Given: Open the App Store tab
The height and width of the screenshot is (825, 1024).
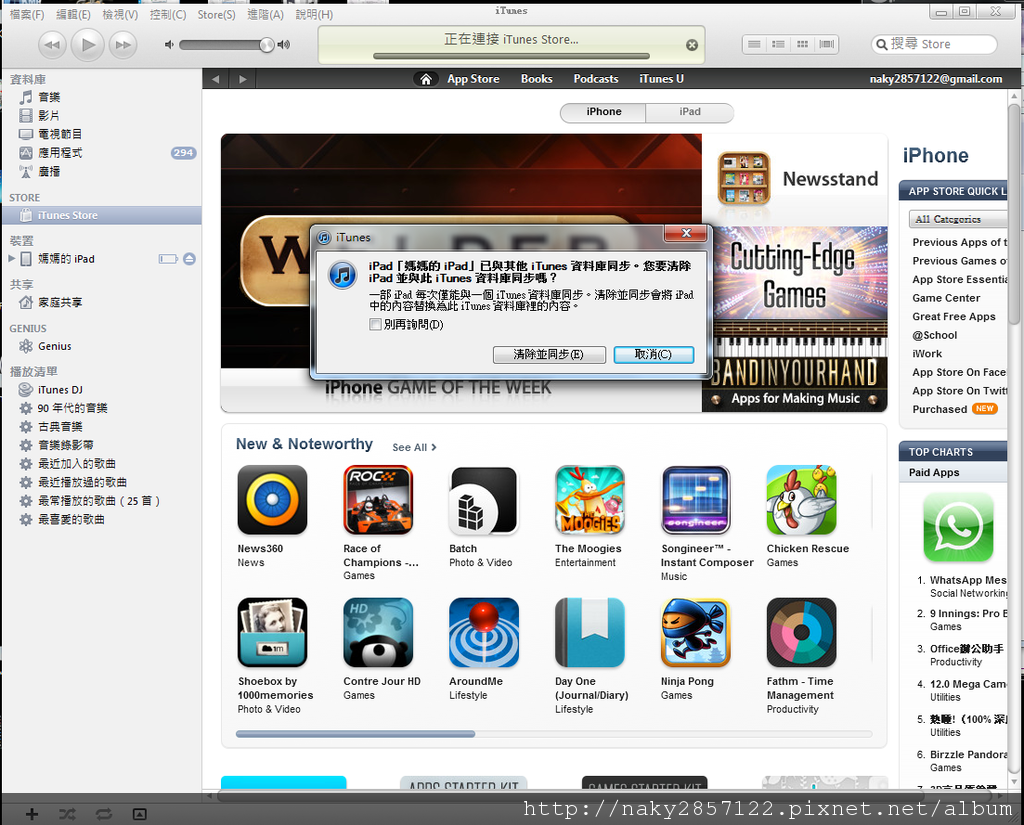Looking at the screenshot, I should click(x=473, y=79).
